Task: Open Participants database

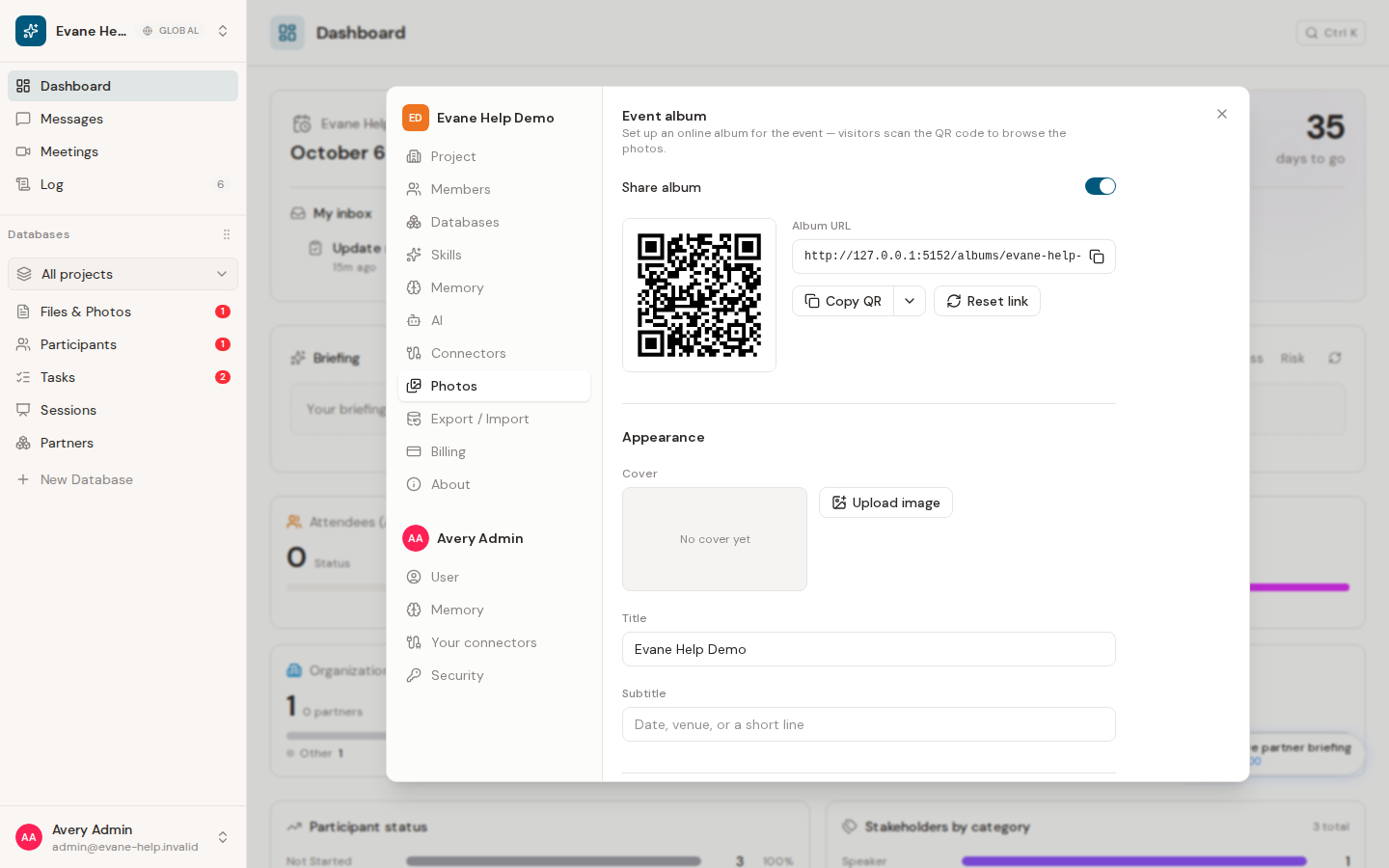Action: 123,344
